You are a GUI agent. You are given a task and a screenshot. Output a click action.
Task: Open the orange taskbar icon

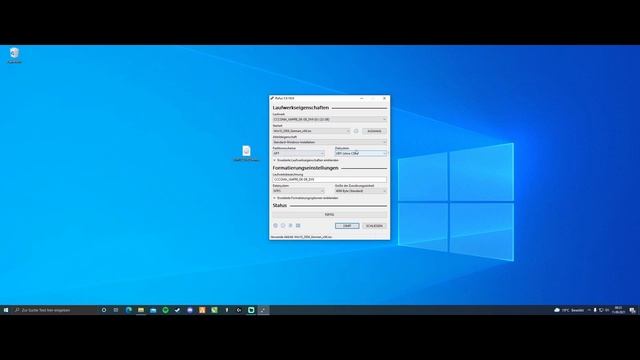coord(202,310)
